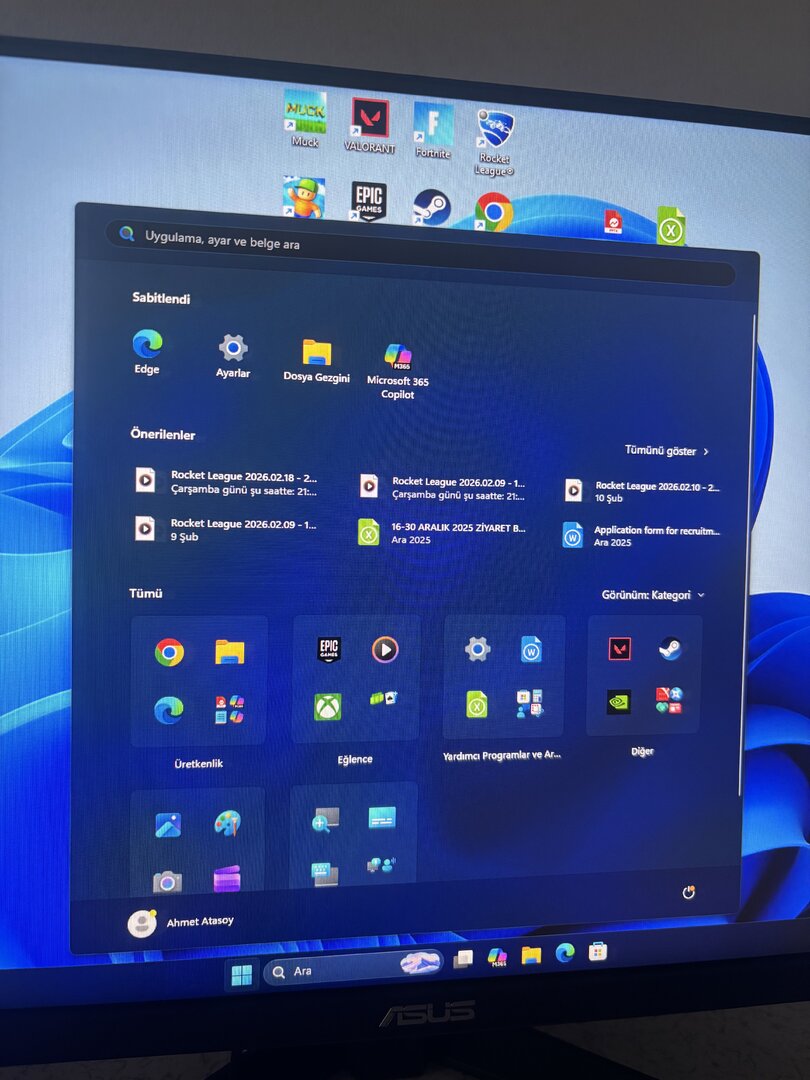Launch Rocket League from the desktop
The width and height of the screenshot is (810, 1080).
pyautogui.click(x=495, y=142)
